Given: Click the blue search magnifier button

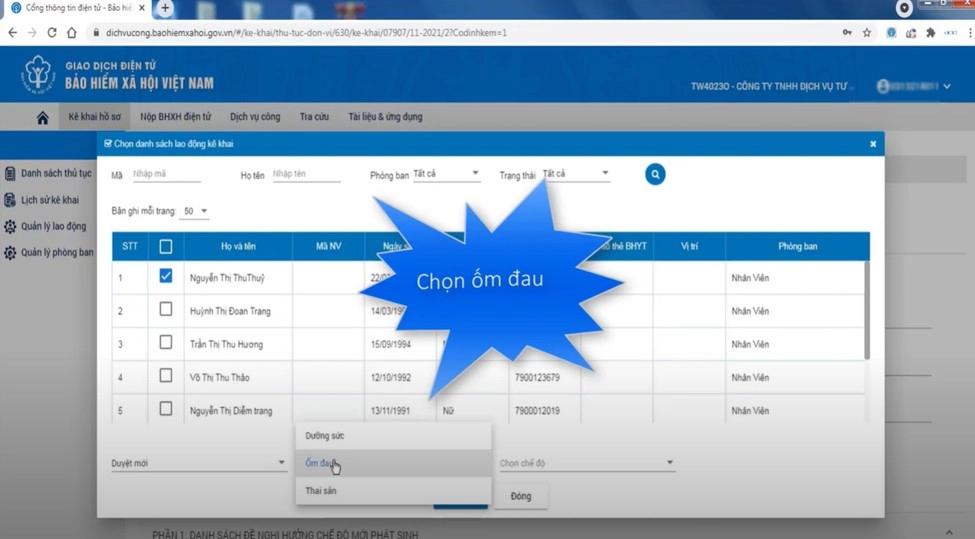Looking at the screenshot, I should coord(655,174).
